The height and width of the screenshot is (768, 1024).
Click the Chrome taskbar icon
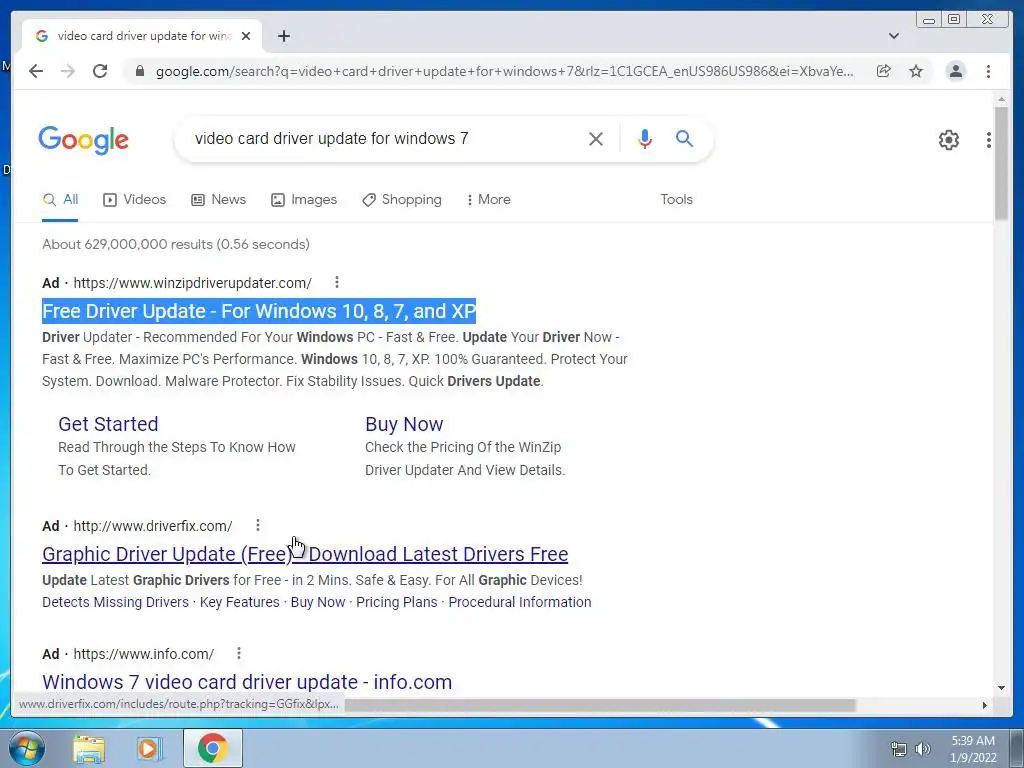click(213, 748)
